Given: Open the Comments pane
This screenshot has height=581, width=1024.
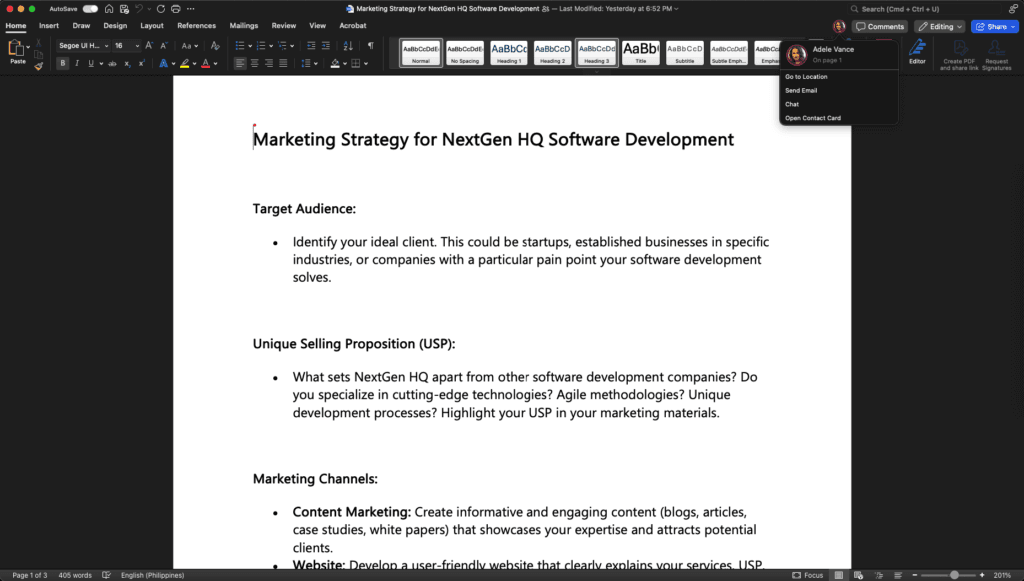Looking at the screenshot, I should point(880,27).
